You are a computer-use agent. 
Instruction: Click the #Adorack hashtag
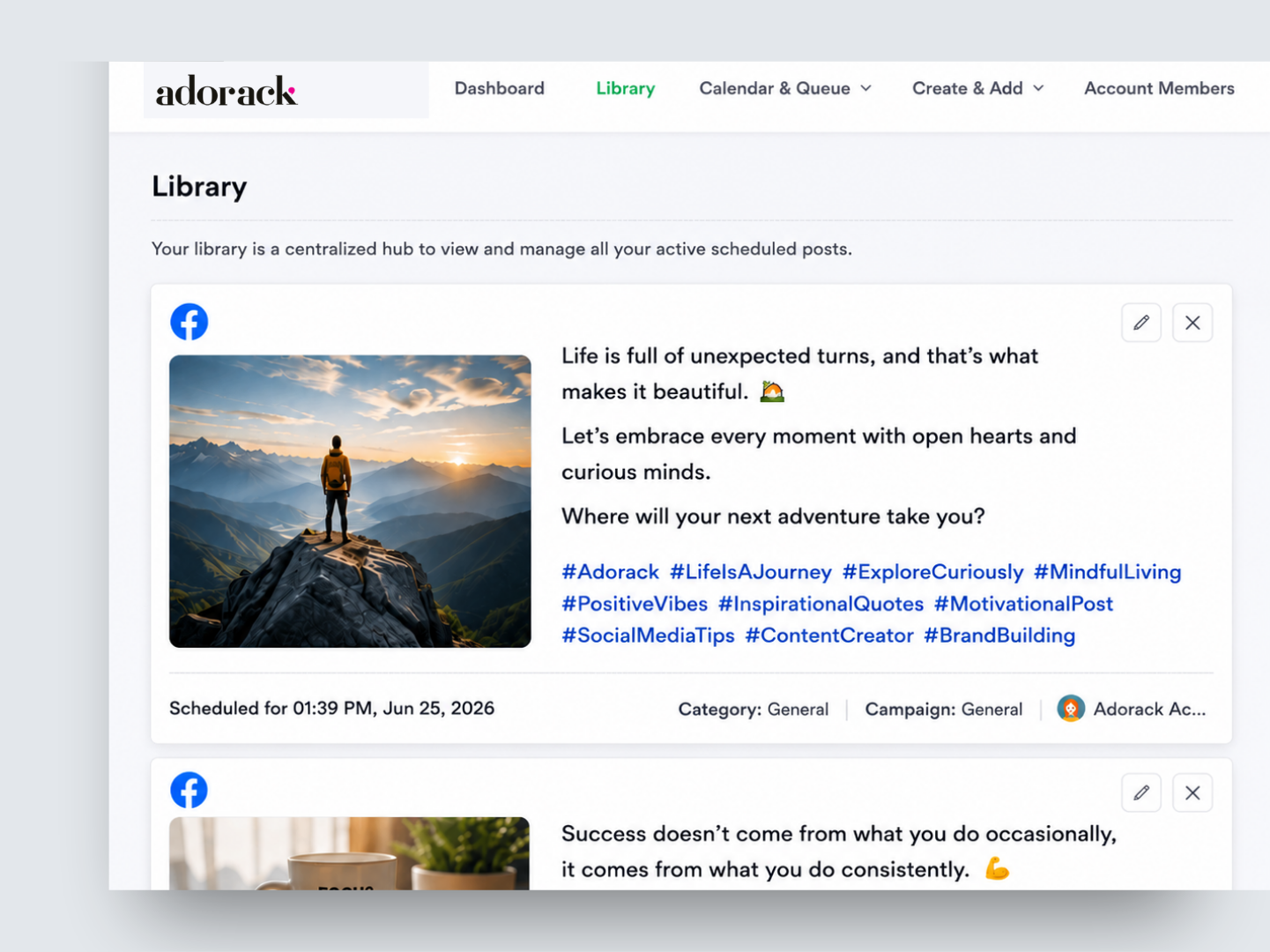tap(610, 572)
